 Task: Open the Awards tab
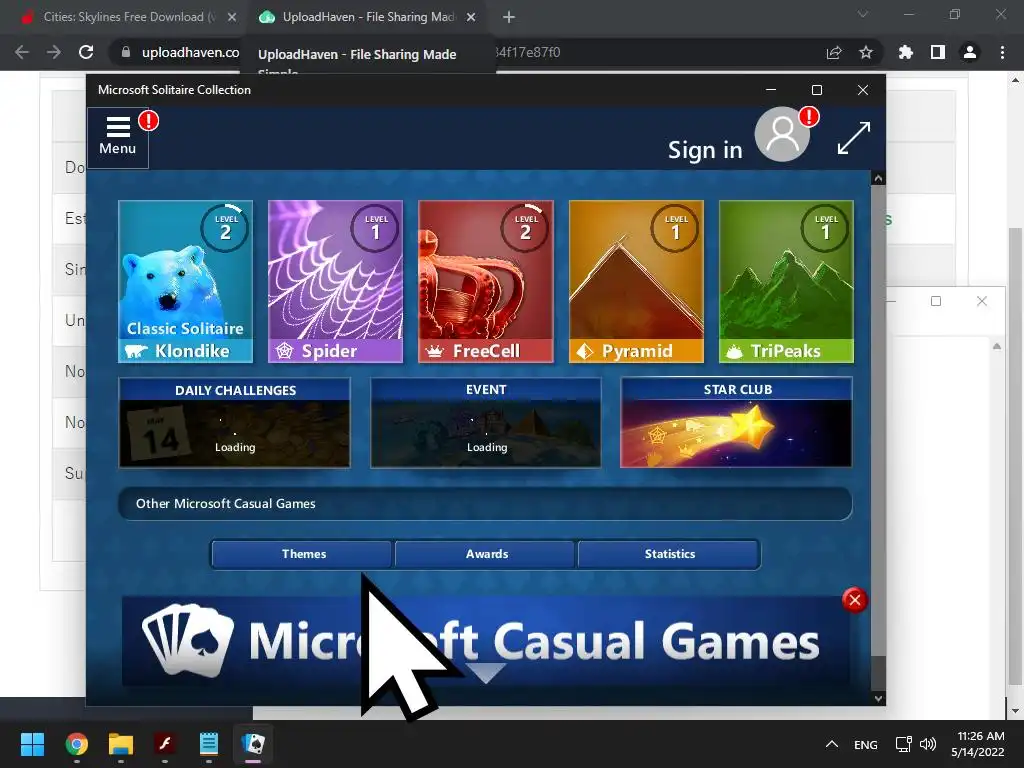[x=486, y=554]
